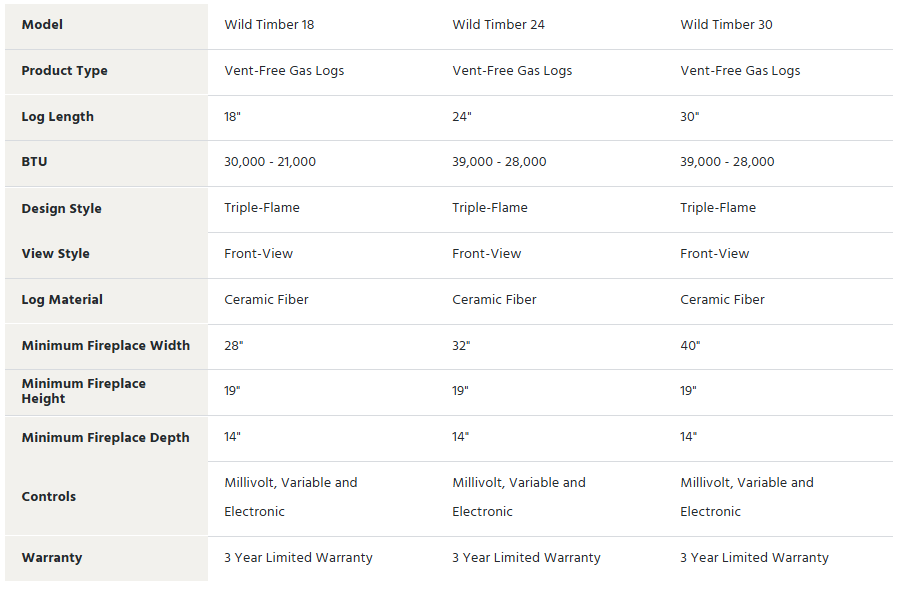Select Wild Timber 30 warranty text
901x592 pixels.
click(x=754, y=558)
